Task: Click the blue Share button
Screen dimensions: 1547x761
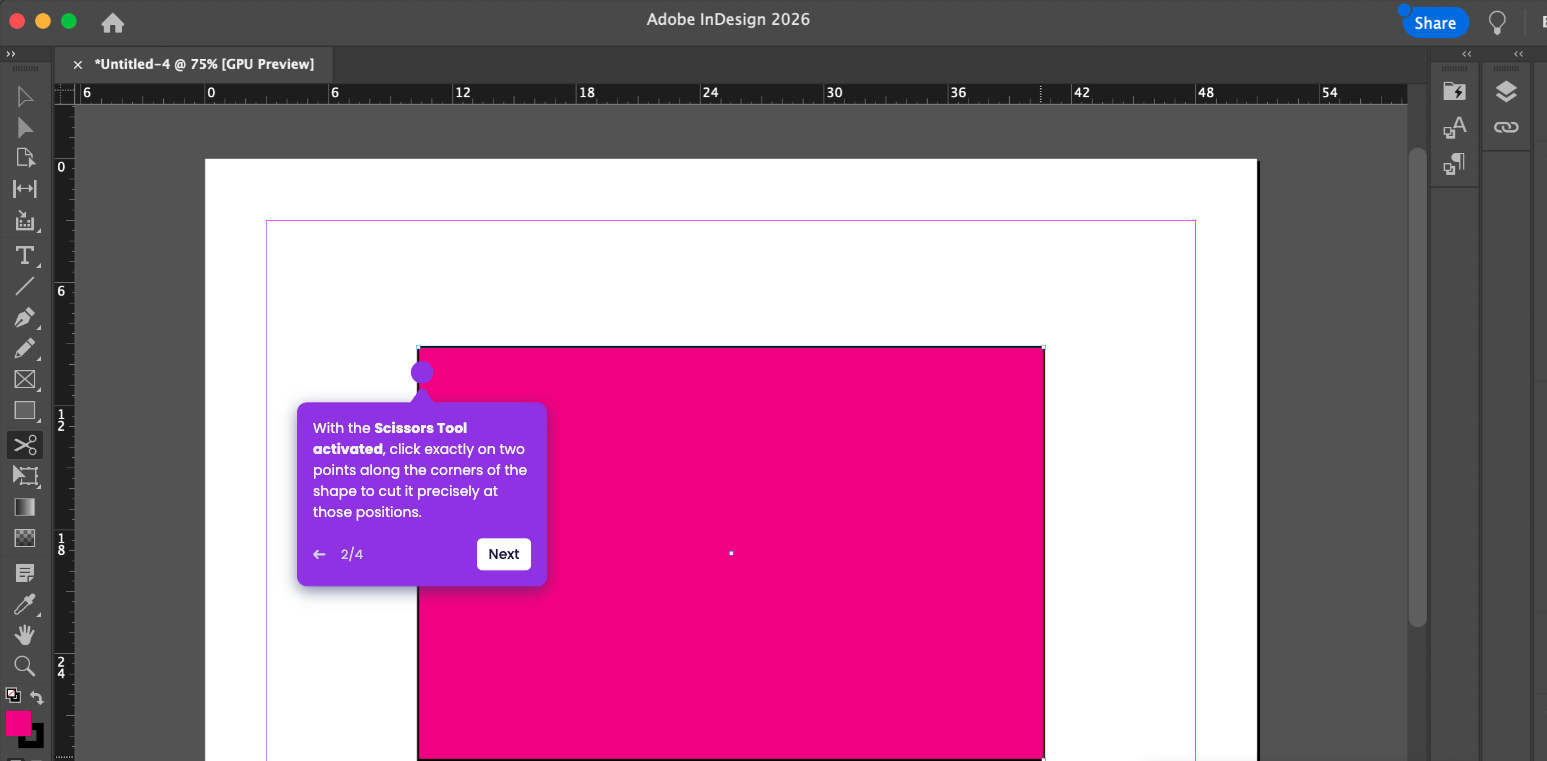Action: click(x=1435, y=23)
